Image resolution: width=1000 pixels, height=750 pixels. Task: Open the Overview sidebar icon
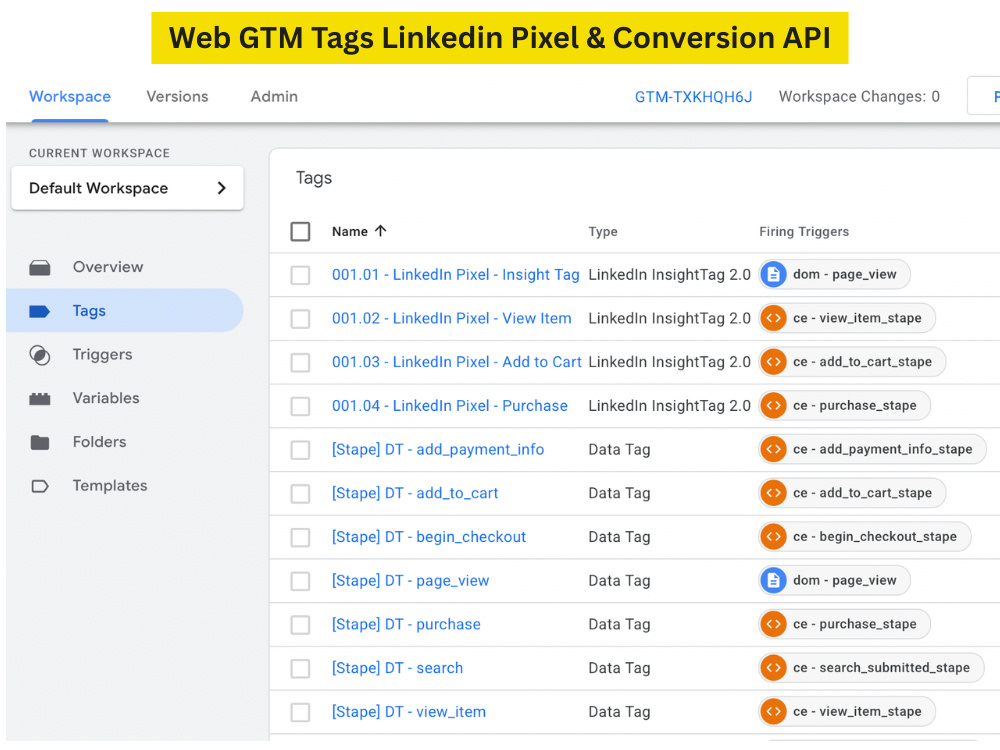click(40, 267)
